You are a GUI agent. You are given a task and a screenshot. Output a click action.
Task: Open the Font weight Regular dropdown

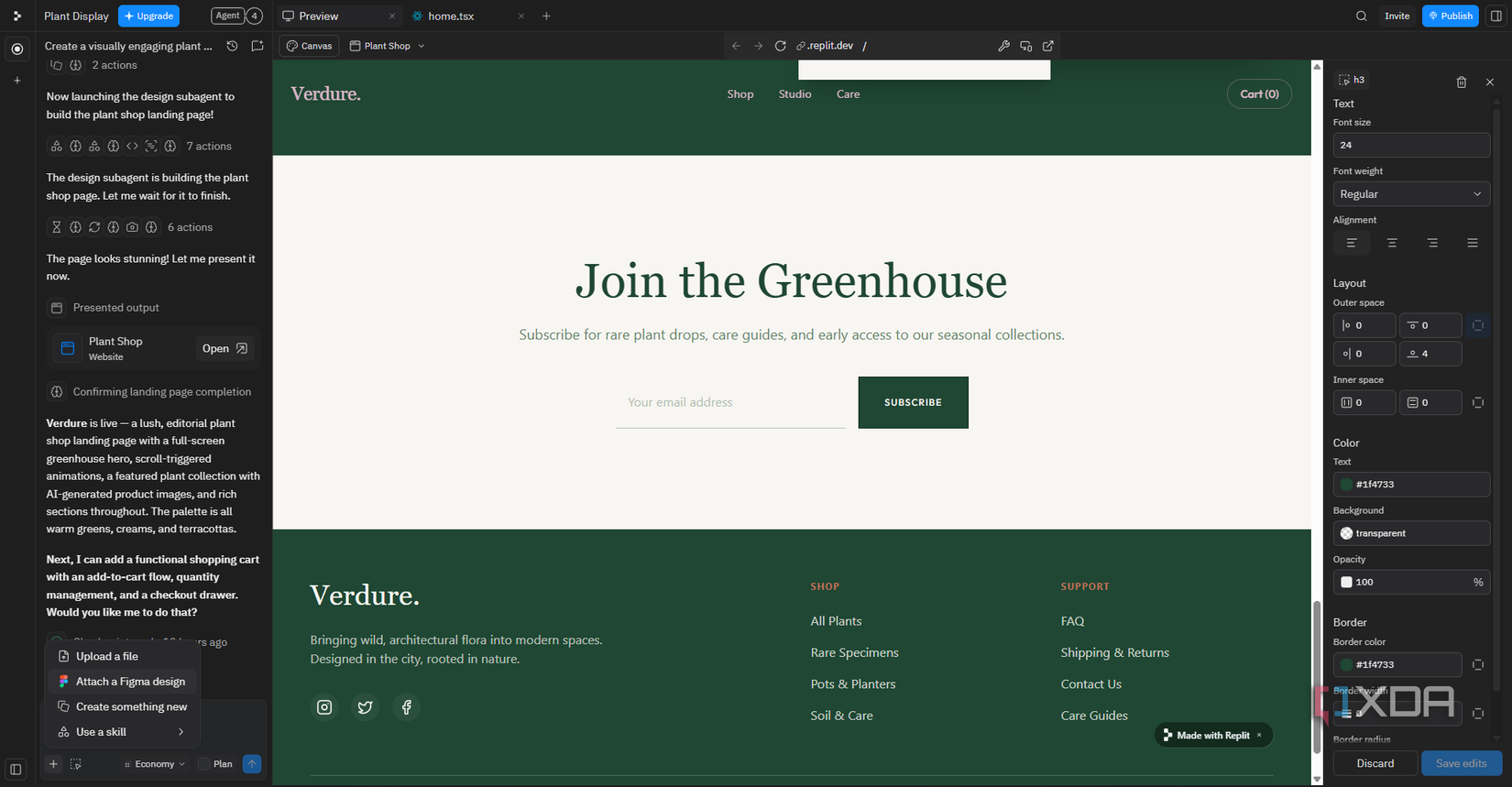click(1411, 194)
